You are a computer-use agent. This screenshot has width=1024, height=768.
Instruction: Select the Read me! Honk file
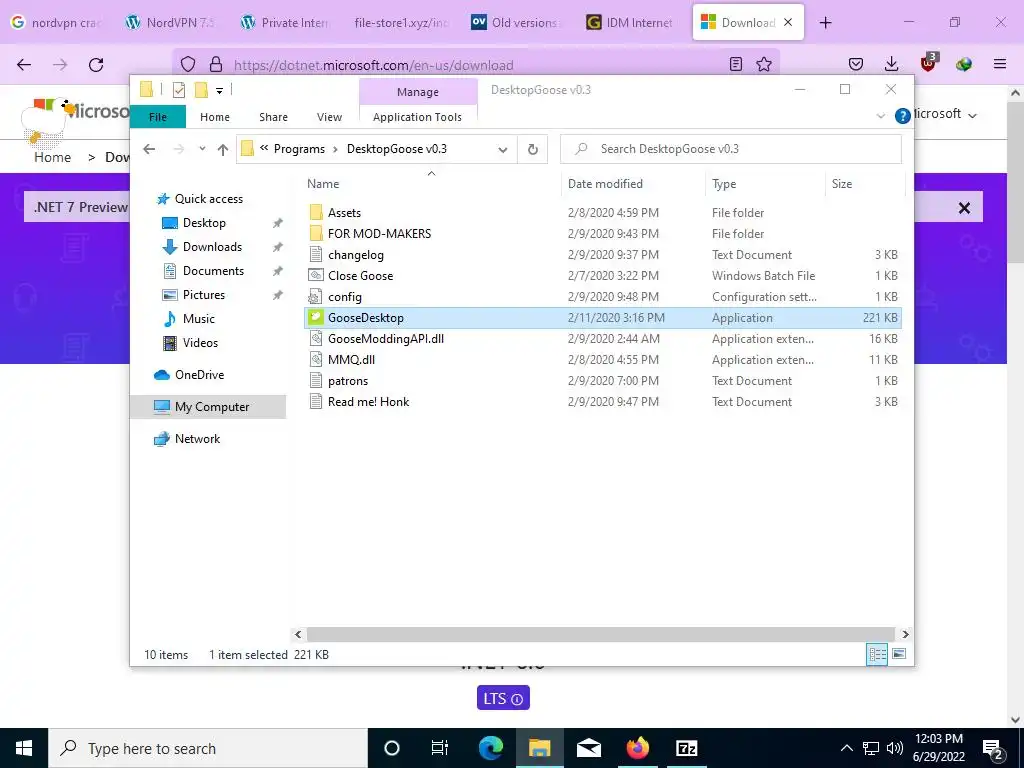pyautogui.click(x=368, y=402)
